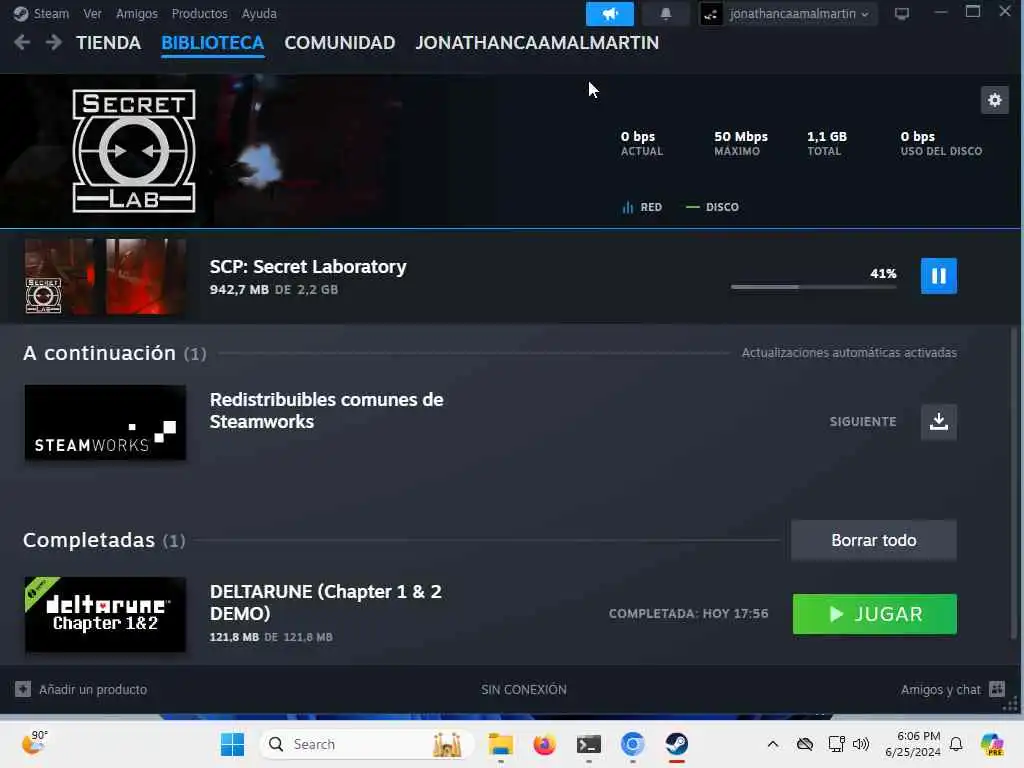Viewport: 1024px width, 768px height.
Task: Switch to the TIENDA tab
Action: coord(108,43)
